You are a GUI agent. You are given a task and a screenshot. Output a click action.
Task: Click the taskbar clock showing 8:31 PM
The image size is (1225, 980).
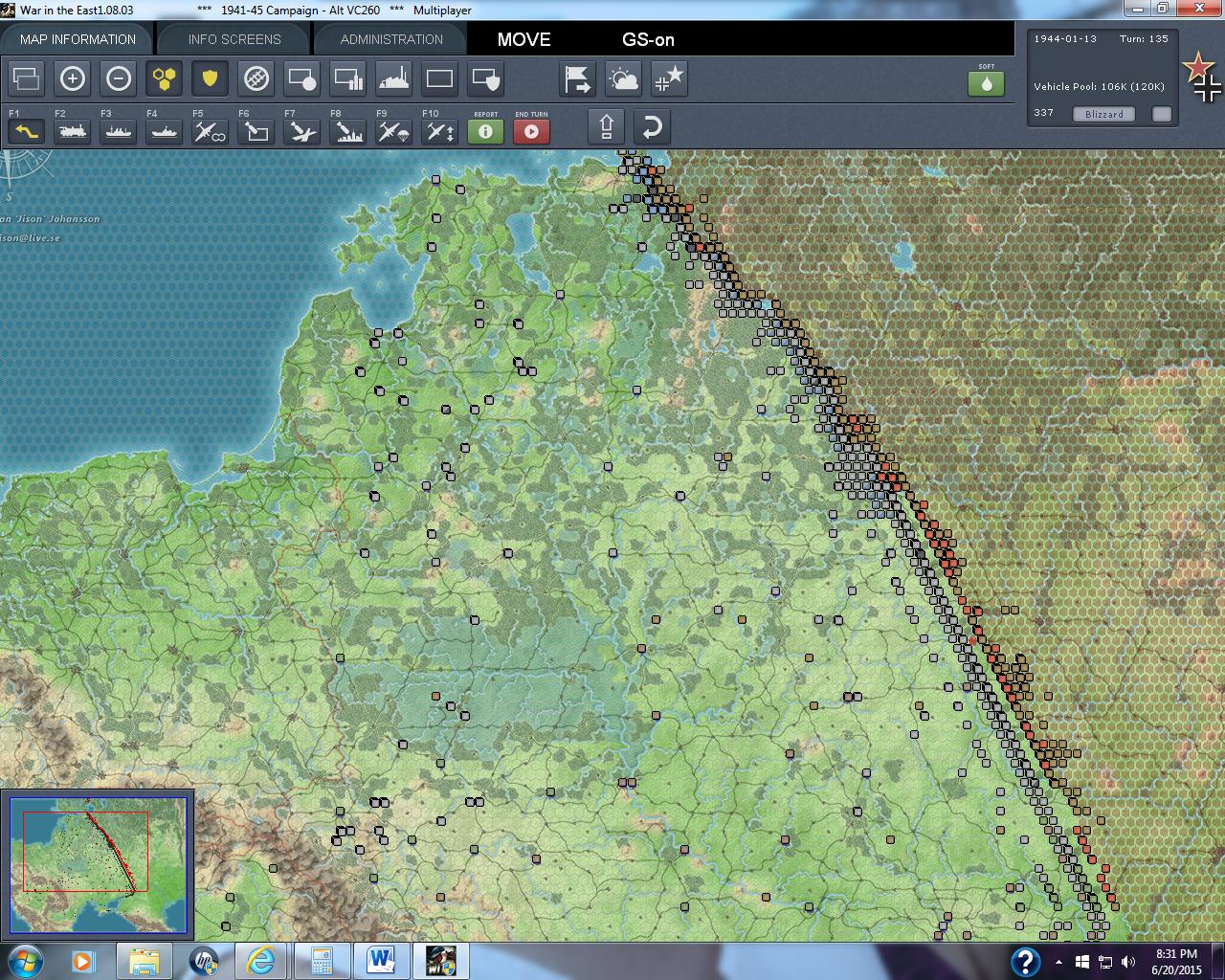(x=1176, y=961)
